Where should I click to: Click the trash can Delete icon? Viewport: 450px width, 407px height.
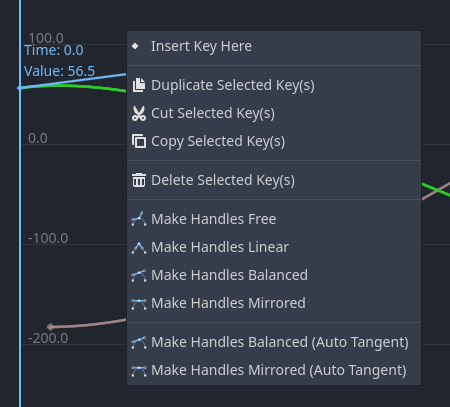point(139,180)
